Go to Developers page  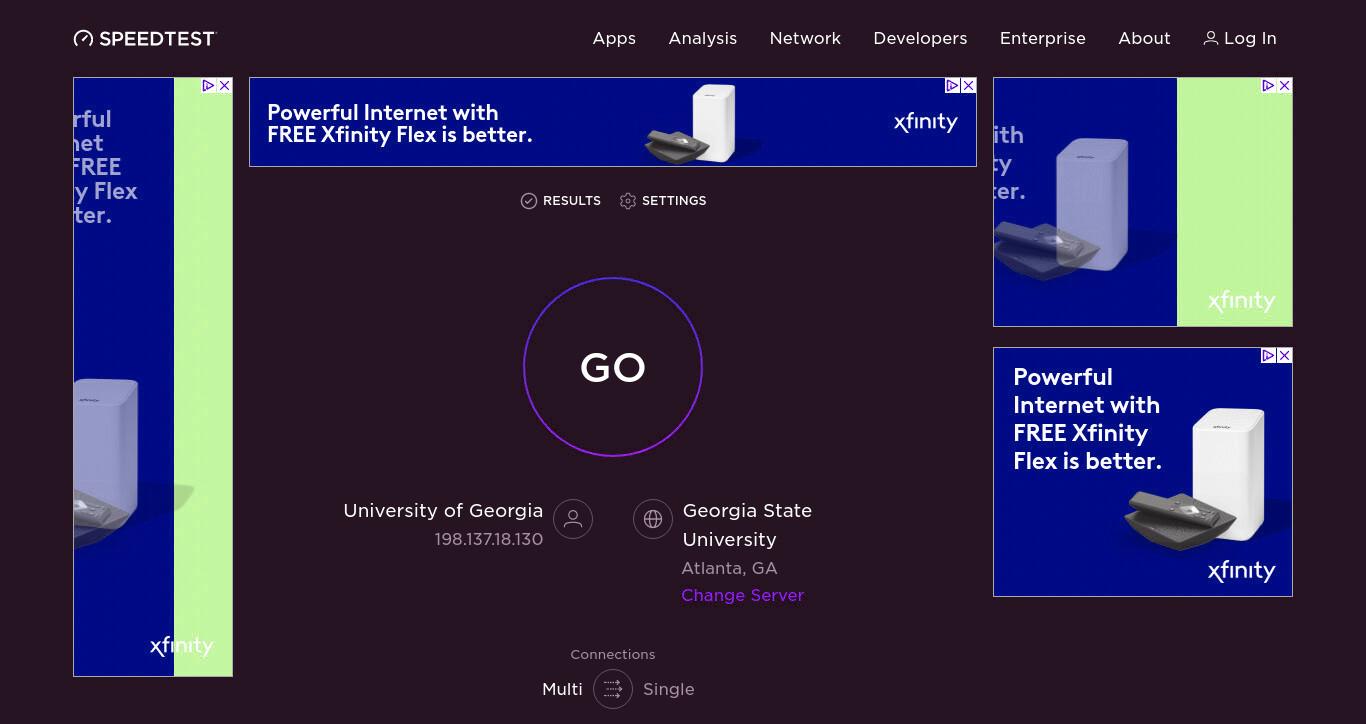(920, 38)
